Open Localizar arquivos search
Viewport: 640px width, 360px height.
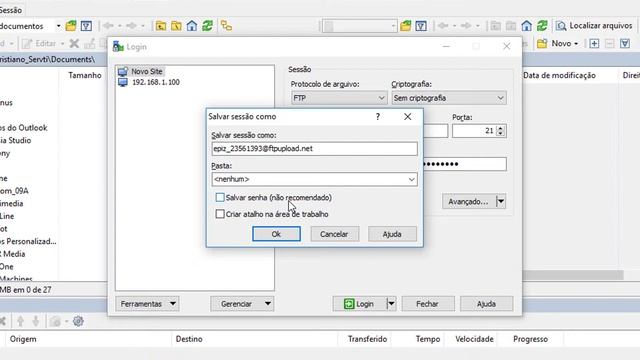594,26
